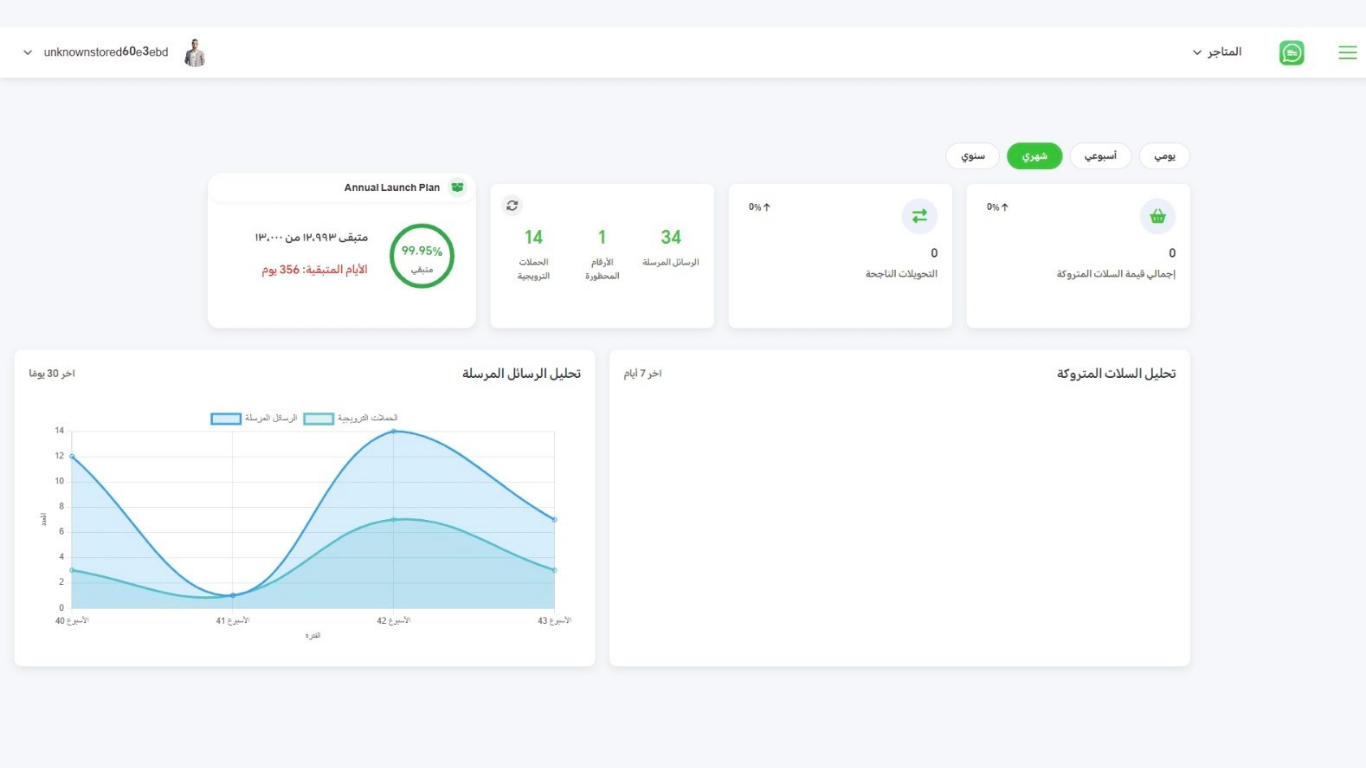
Task: Expand the المتاجر stores dropdown
Action: (1217, 52)
